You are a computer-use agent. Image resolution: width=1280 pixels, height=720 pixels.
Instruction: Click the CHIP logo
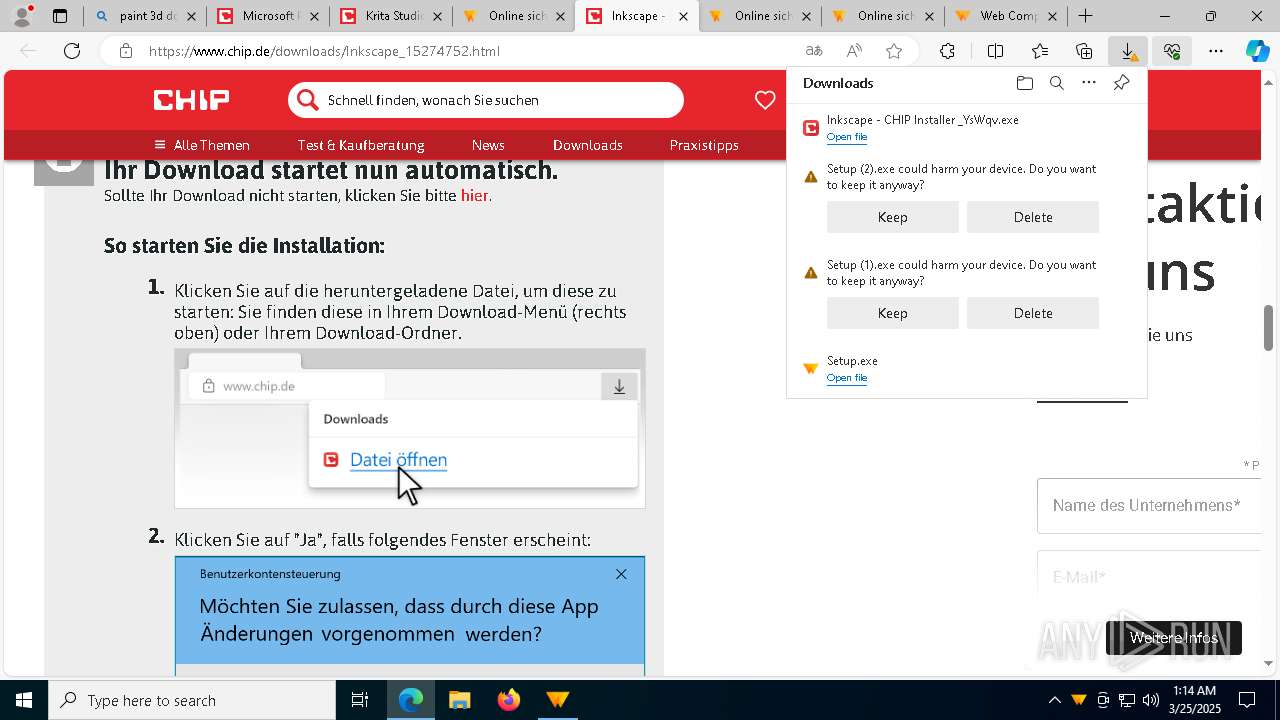(191, 99)
